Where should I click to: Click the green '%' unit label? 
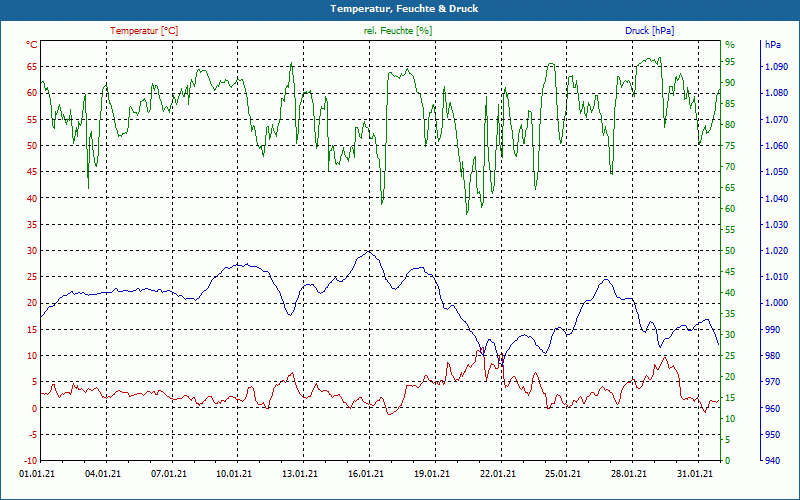(x=730, y=45)
